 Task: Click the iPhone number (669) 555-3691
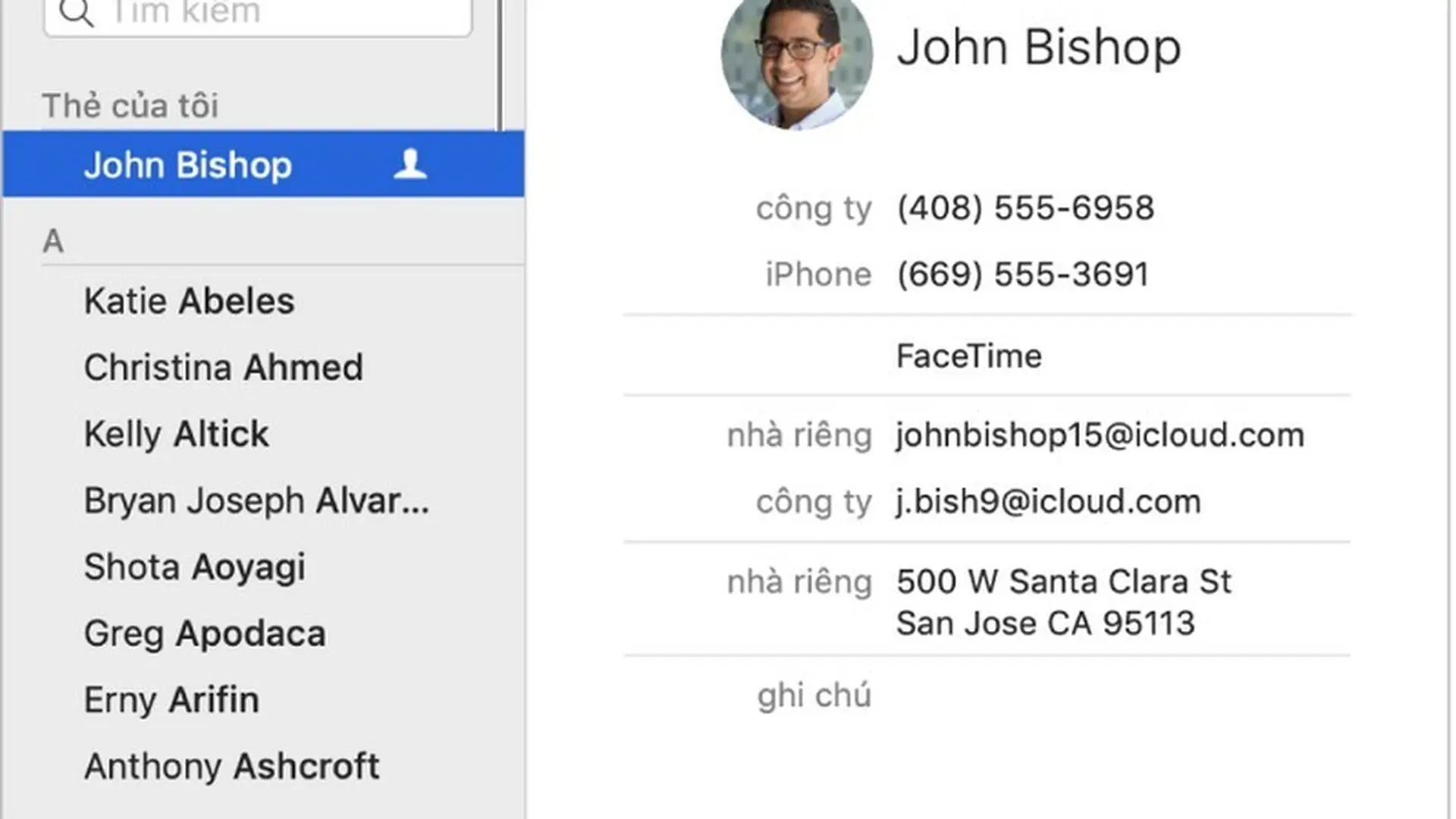tap(1023, 275)
